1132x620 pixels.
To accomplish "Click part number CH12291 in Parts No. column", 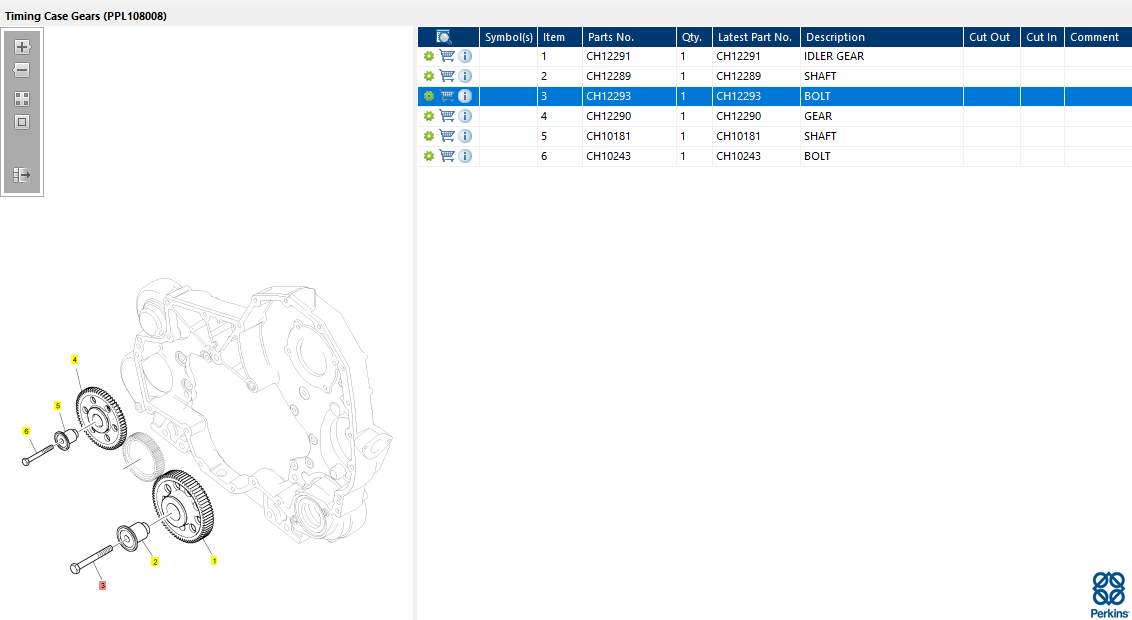I will click(x=609, y=56).
